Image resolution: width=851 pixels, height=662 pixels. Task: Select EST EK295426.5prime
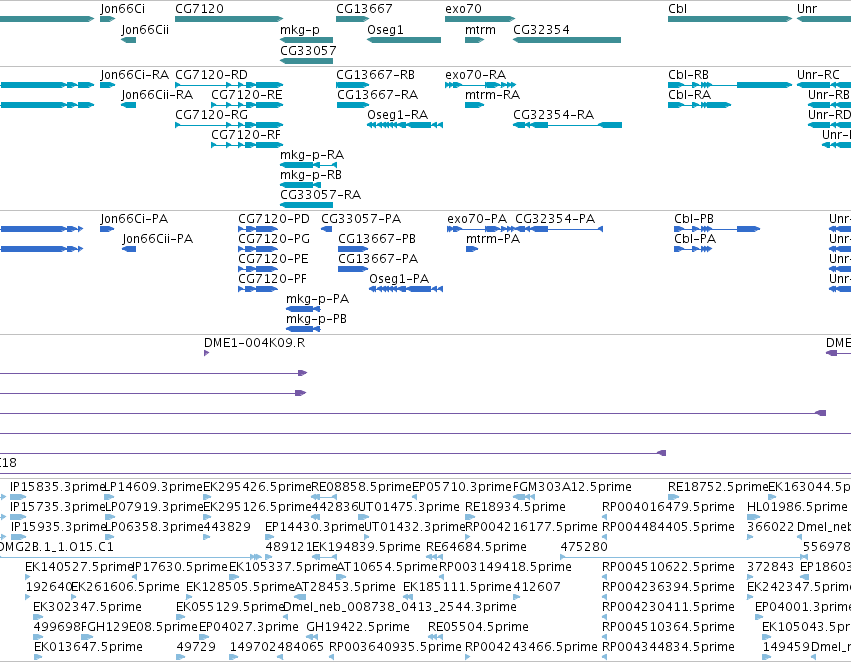[206, 497]
